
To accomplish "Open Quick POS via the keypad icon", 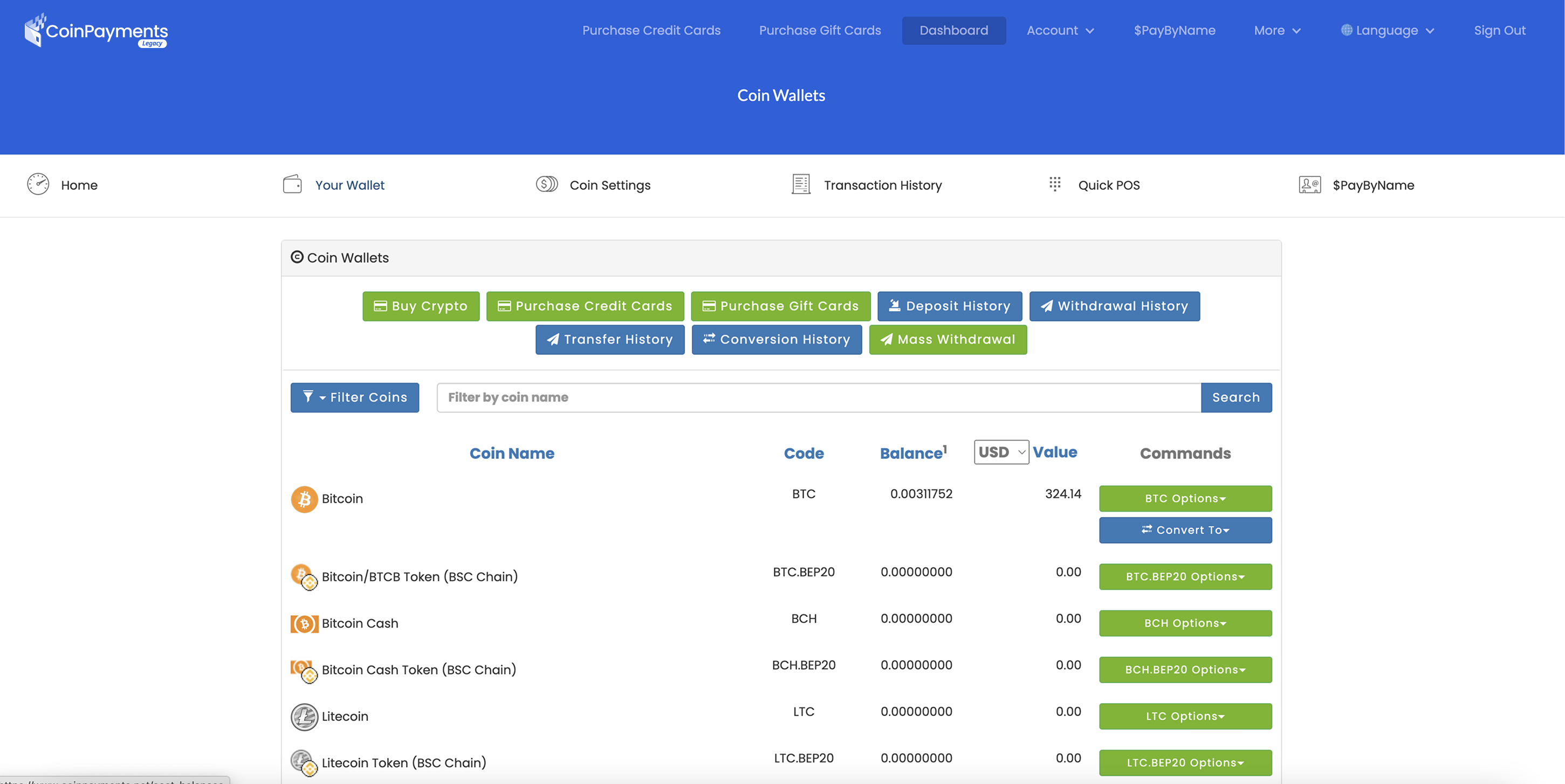I will 1055,184.
